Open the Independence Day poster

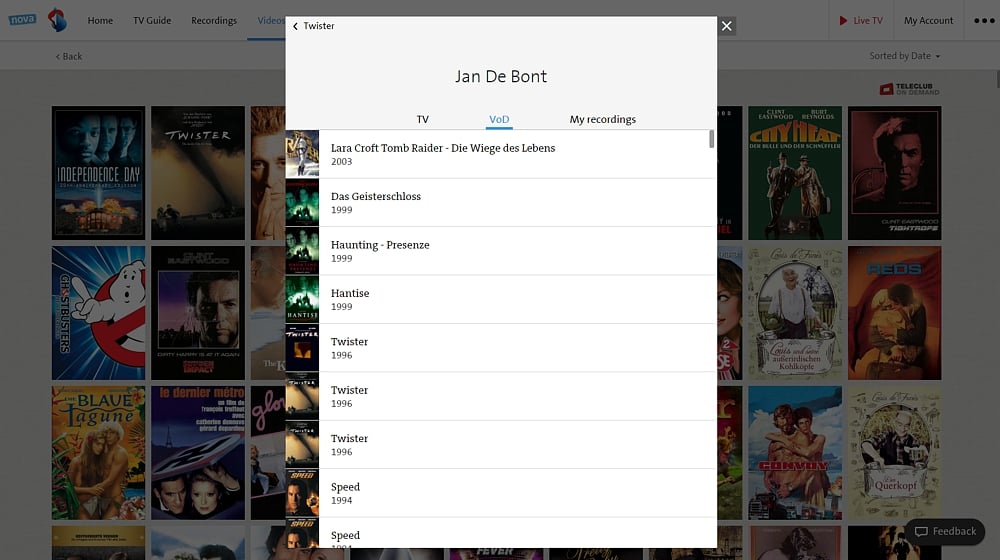pos(98,173)
